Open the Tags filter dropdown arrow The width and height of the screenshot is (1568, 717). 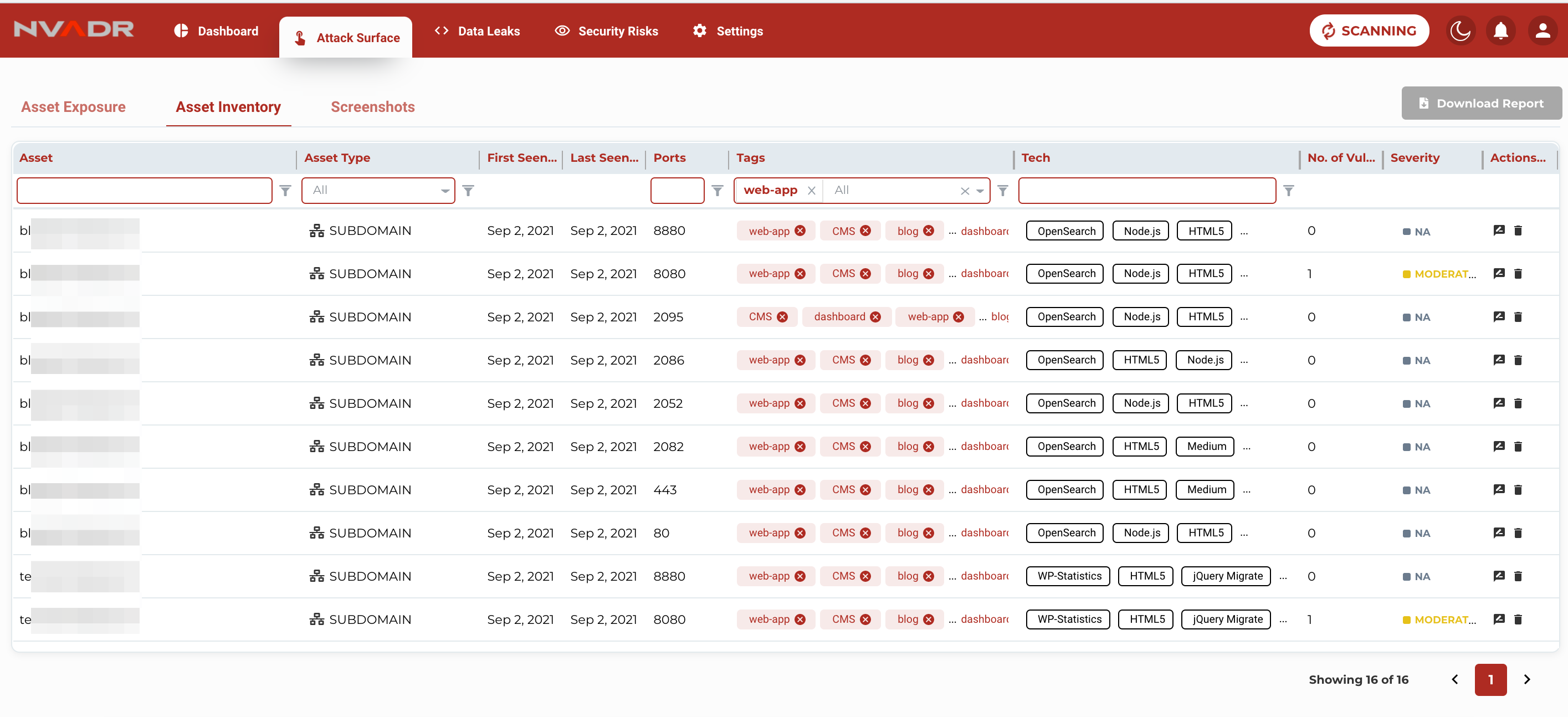980,191
